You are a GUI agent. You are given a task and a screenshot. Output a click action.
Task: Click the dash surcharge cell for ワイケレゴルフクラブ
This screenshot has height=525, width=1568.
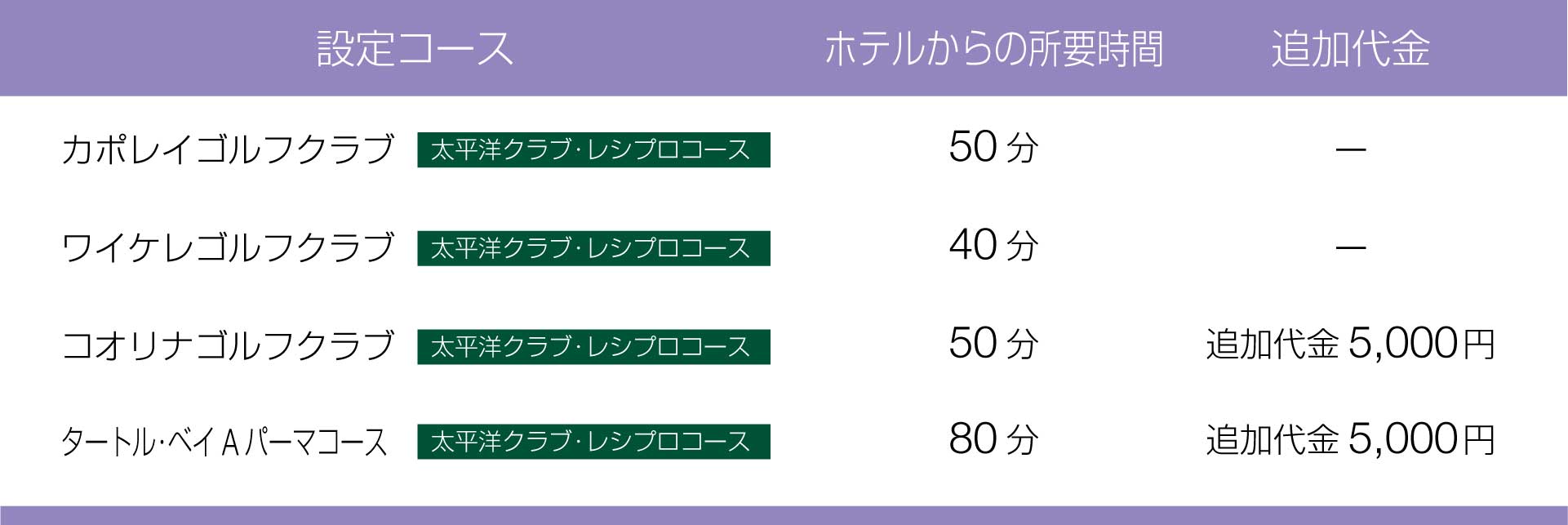tap(1350, 247)
